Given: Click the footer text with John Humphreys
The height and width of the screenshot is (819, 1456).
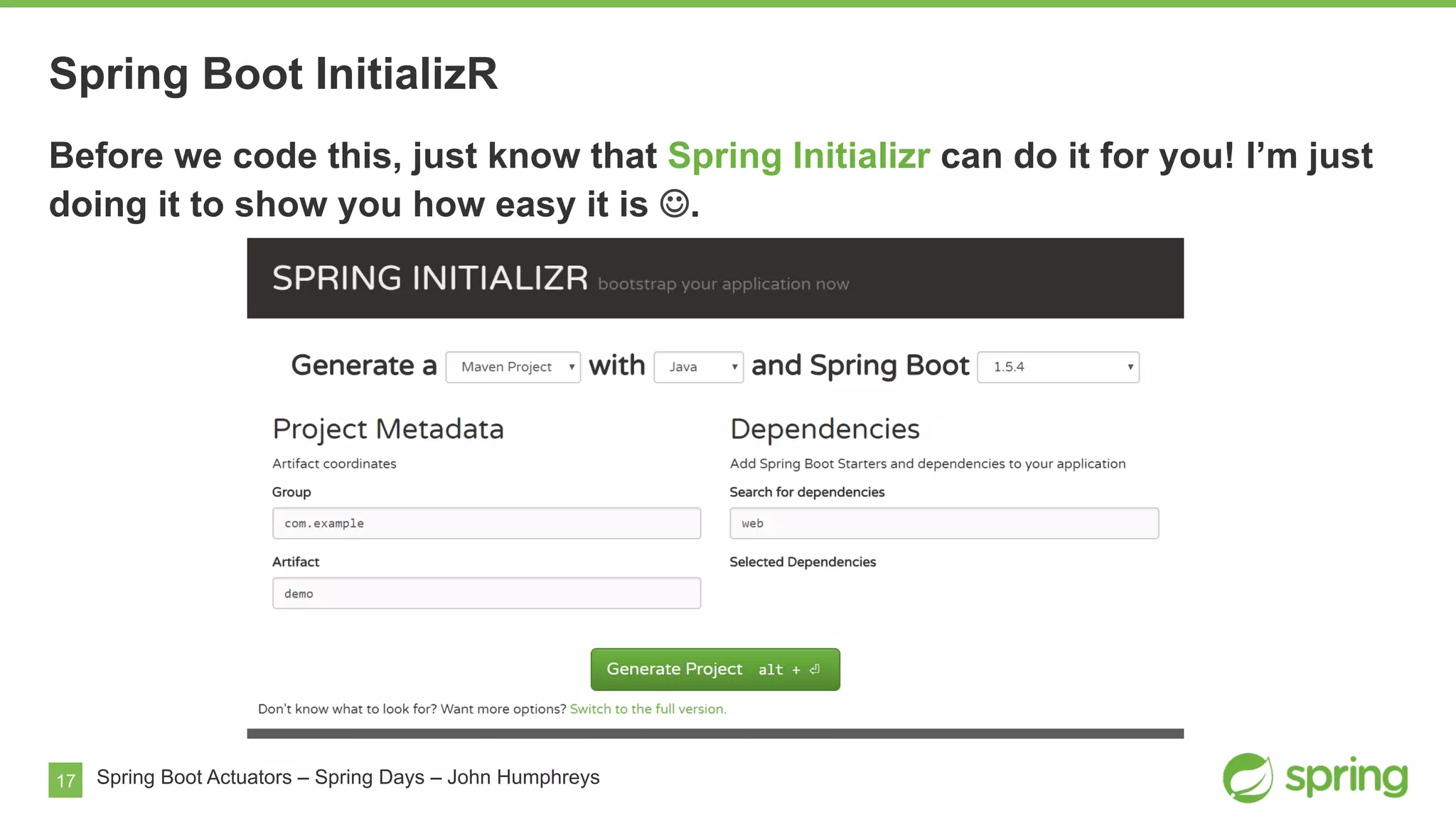Looking at the screenshot, I should pos(348,777).
